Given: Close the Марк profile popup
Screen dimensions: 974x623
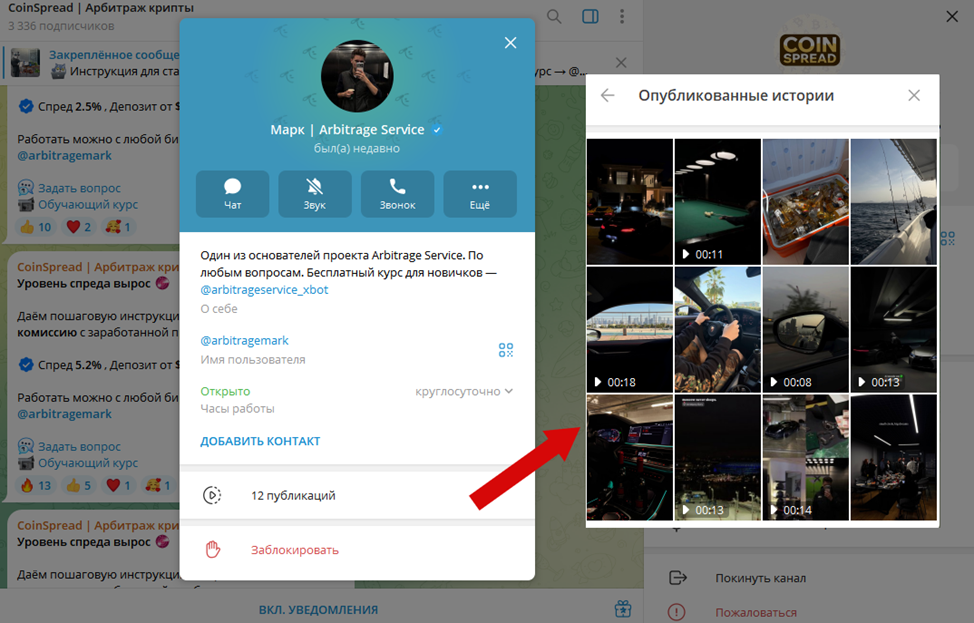Looking at the screenshot, I should coord(510,43).
